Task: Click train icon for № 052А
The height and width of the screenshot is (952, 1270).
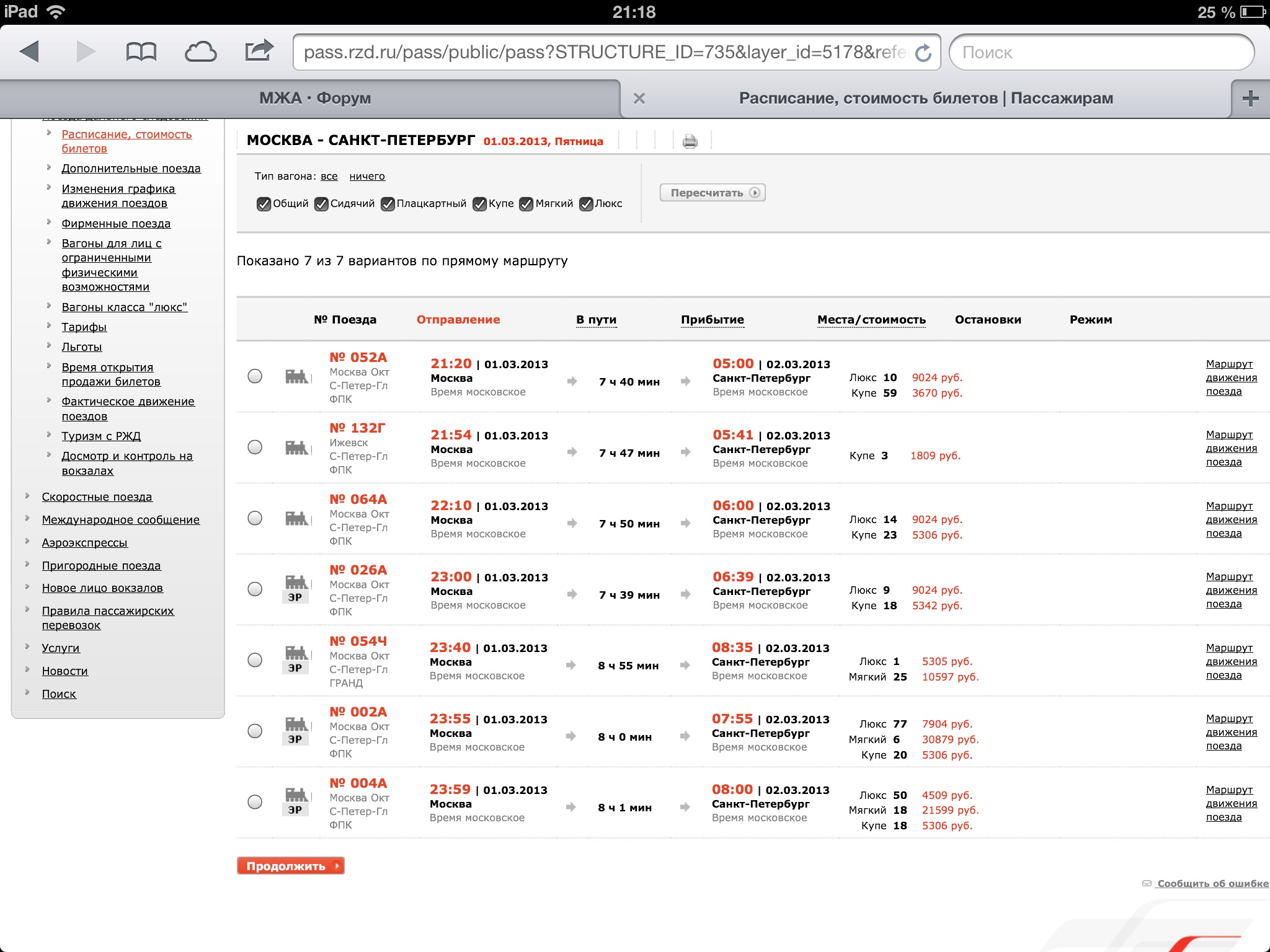Action: coord(297,376)
